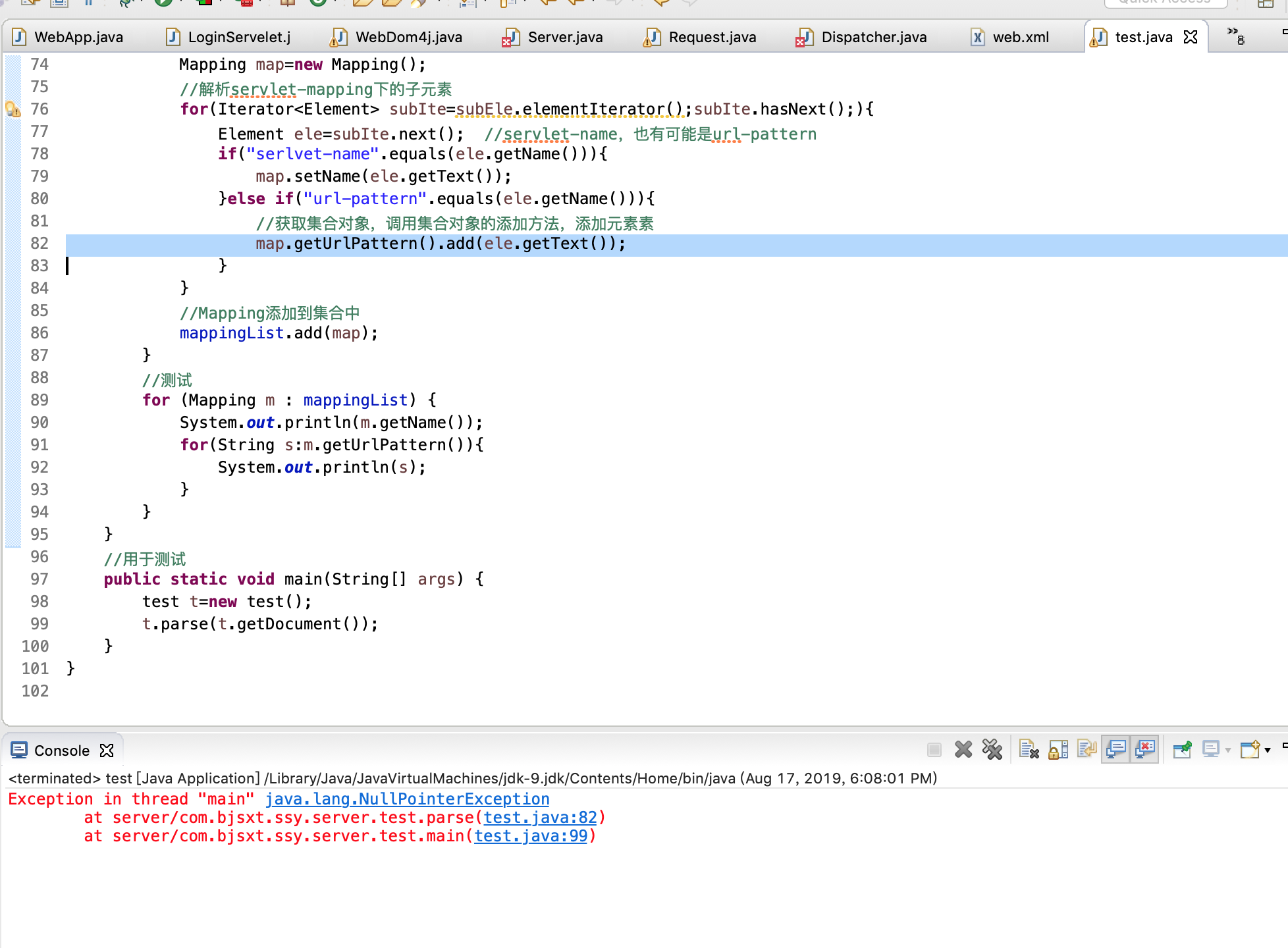The width and height of the screenshot is (1288, 948).
Task: Click the "url-pattern" string on line 80
Action: tap(365, 199)
